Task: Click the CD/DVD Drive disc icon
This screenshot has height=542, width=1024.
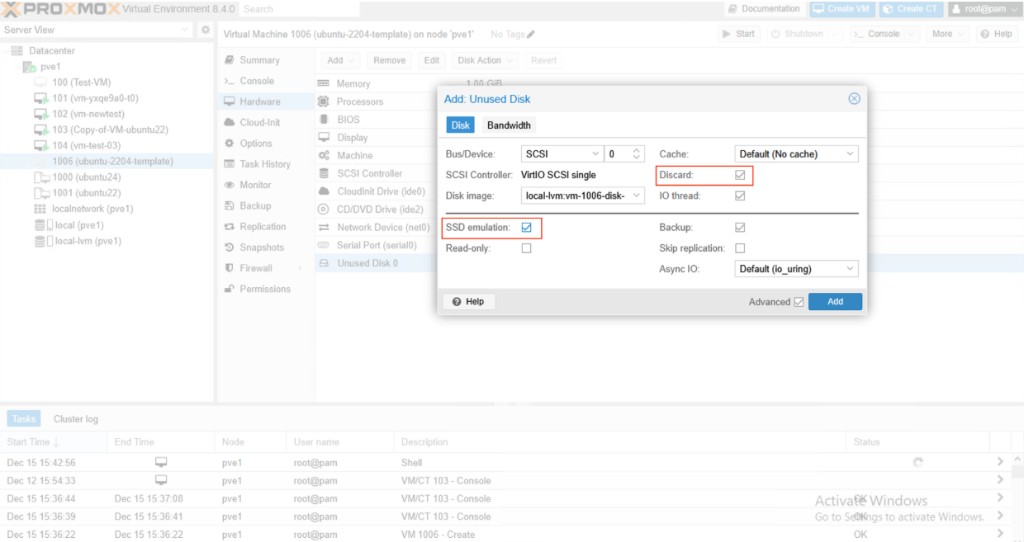Action: point(323,209)
